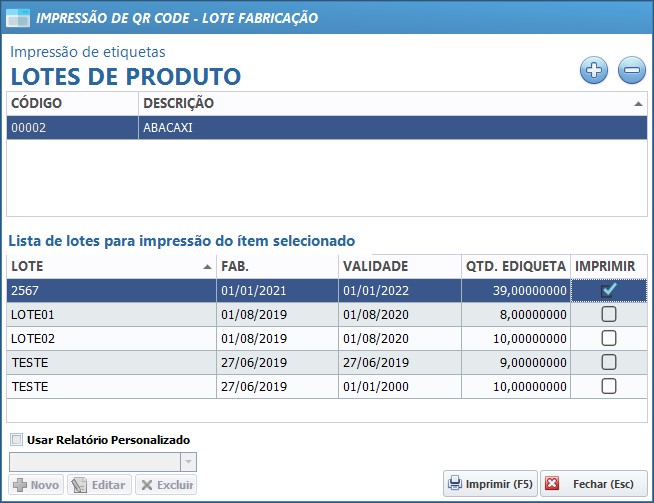The image size is (654, 503).
Task: Select the ABACAXI description cell
Action: point(392,128)
